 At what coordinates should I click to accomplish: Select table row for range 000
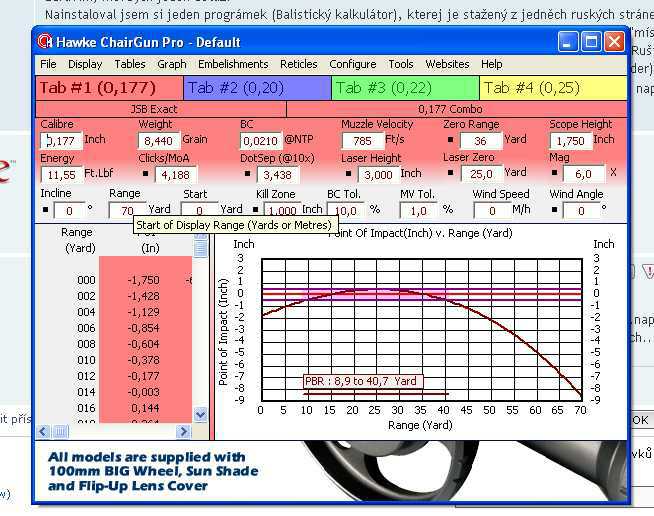115,280
